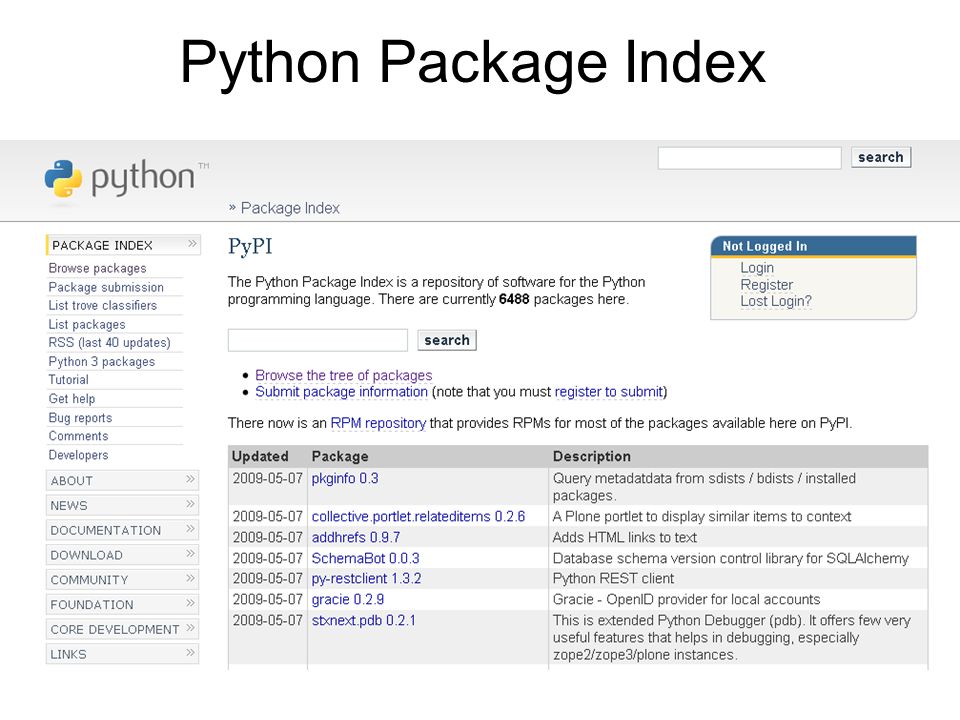Open the ABOUT menu item
The height and width of the screenshot is (720, 960).
[x=122, y=481]
